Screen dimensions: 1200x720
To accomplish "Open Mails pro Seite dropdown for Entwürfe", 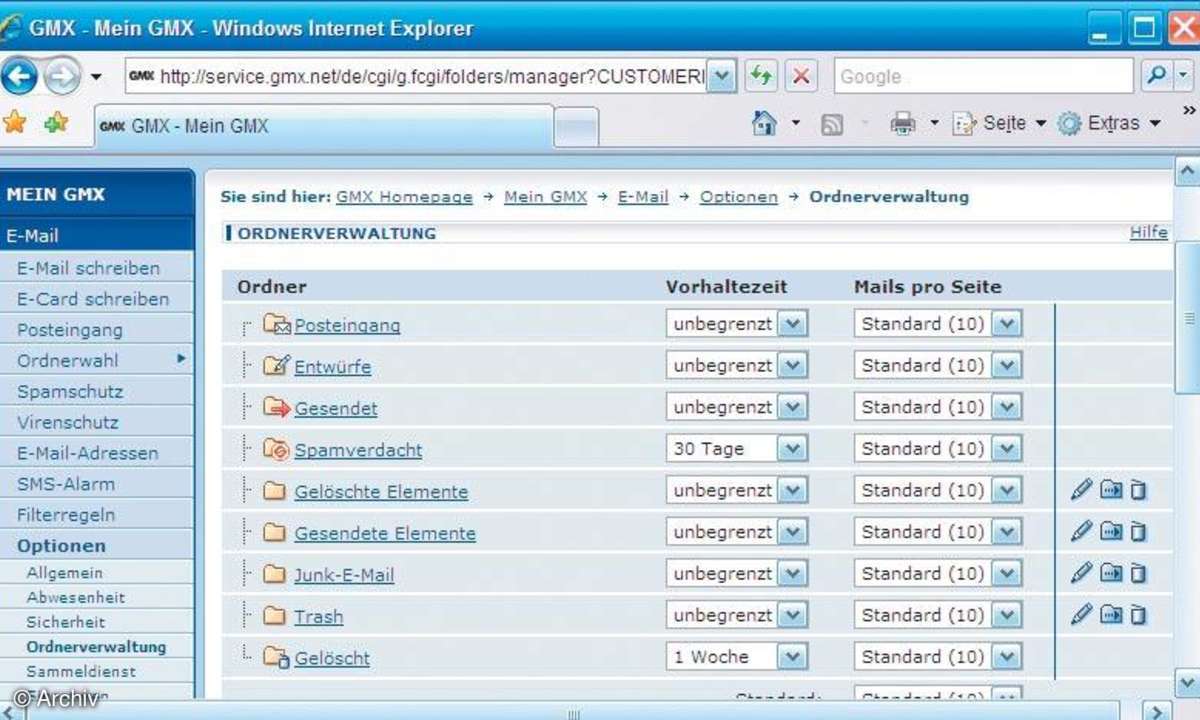I will [x=1006, y=366].
